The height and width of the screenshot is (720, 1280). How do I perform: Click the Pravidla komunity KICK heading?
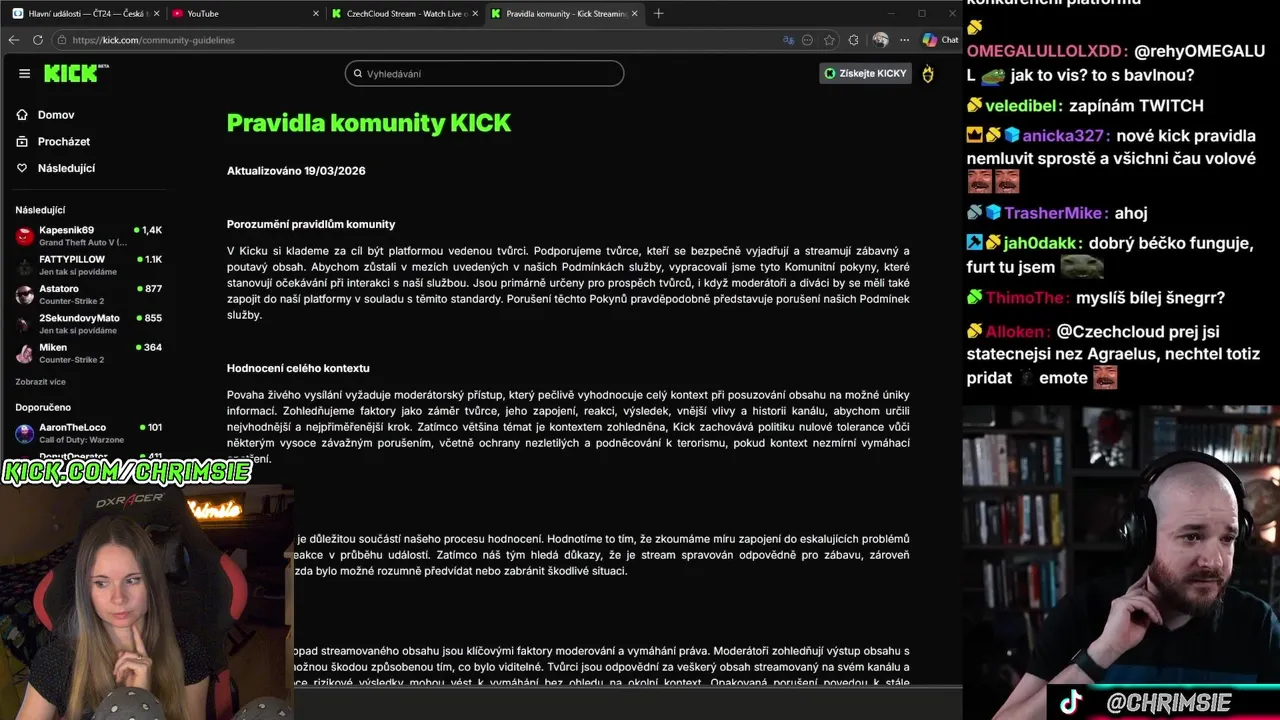point(368,123)
